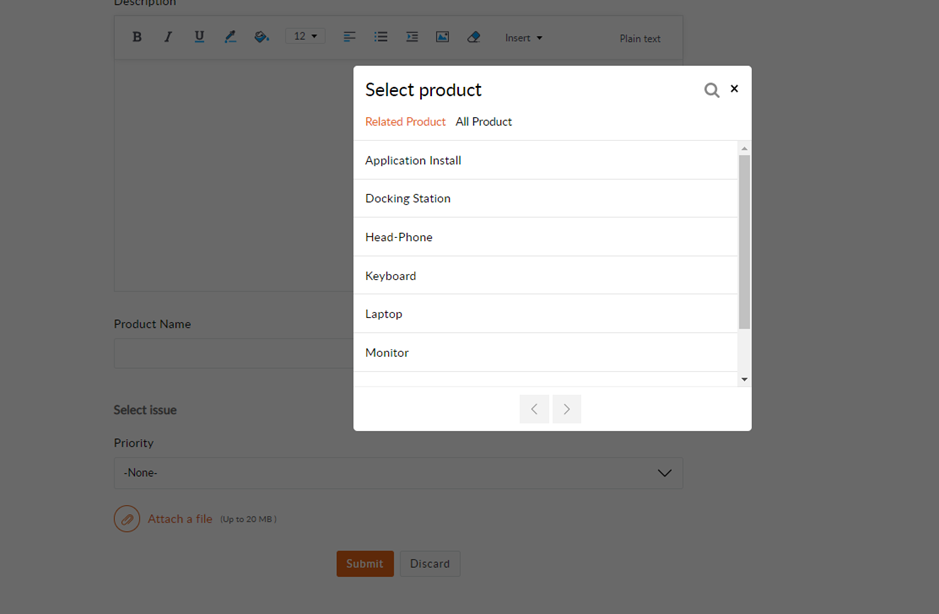The image size is (939, 614).
Task: Switch to the All Product tab
Action: 483,122
